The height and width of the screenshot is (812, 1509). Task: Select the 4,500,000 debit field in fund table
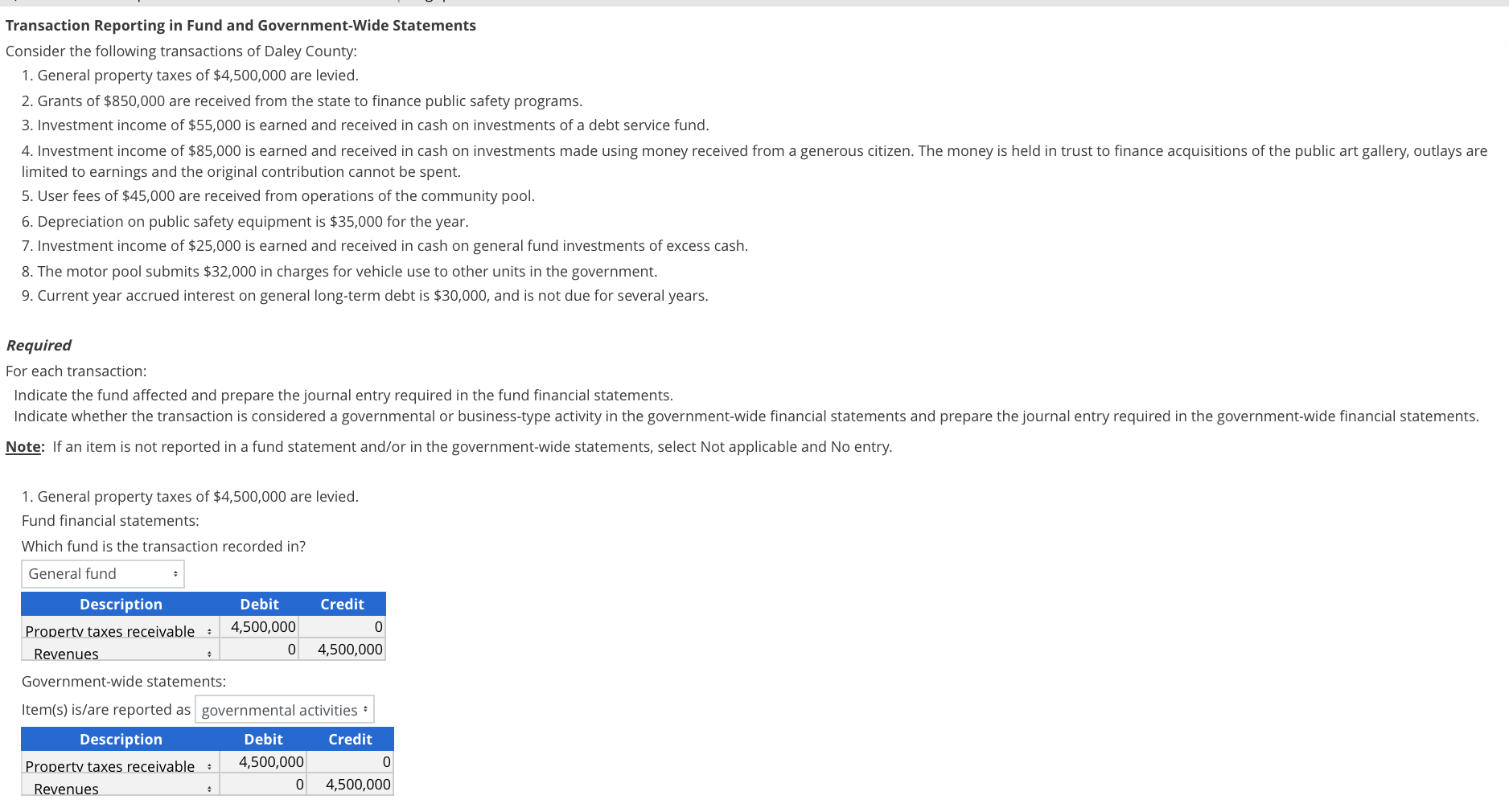(x=260, y=626)
